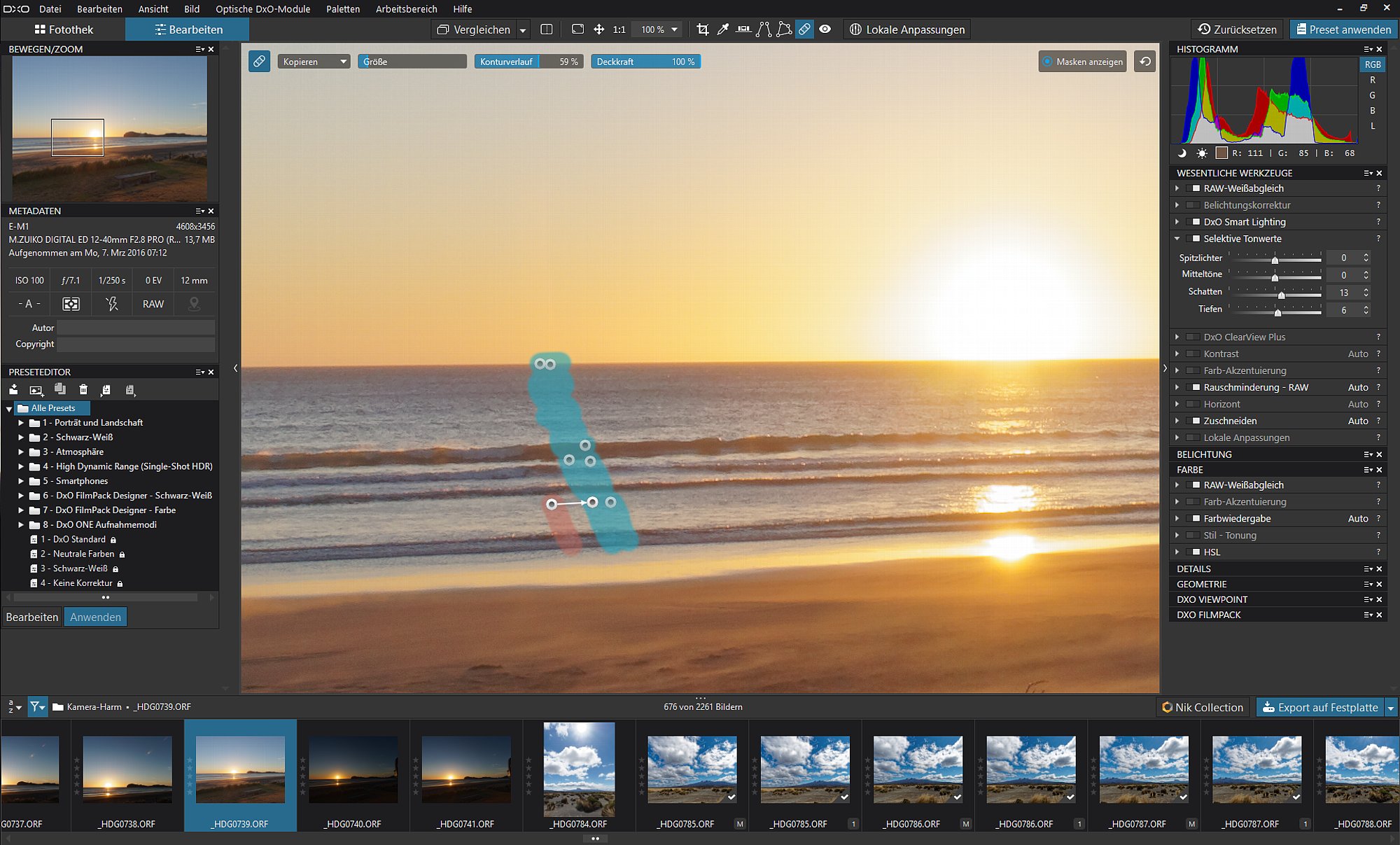Image resolution: width=1400 pixels, height=845 pixels.
Task: Click Anwenden in the Preseteditor
Action: click(x=95, y=617)
